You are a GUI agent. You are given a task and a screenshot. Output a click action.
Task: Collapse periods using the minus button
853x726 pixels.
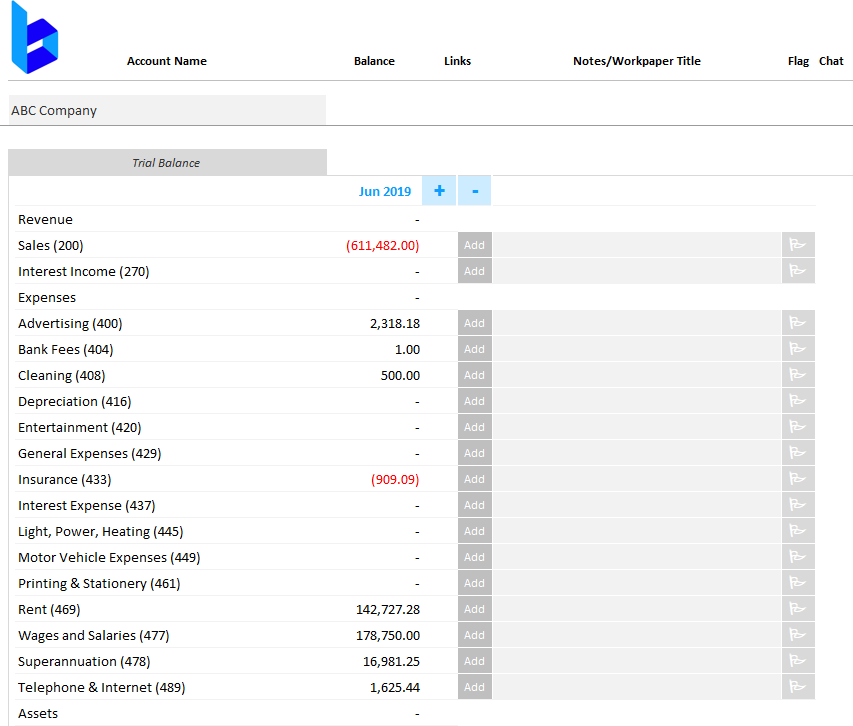tap(473, 190)
